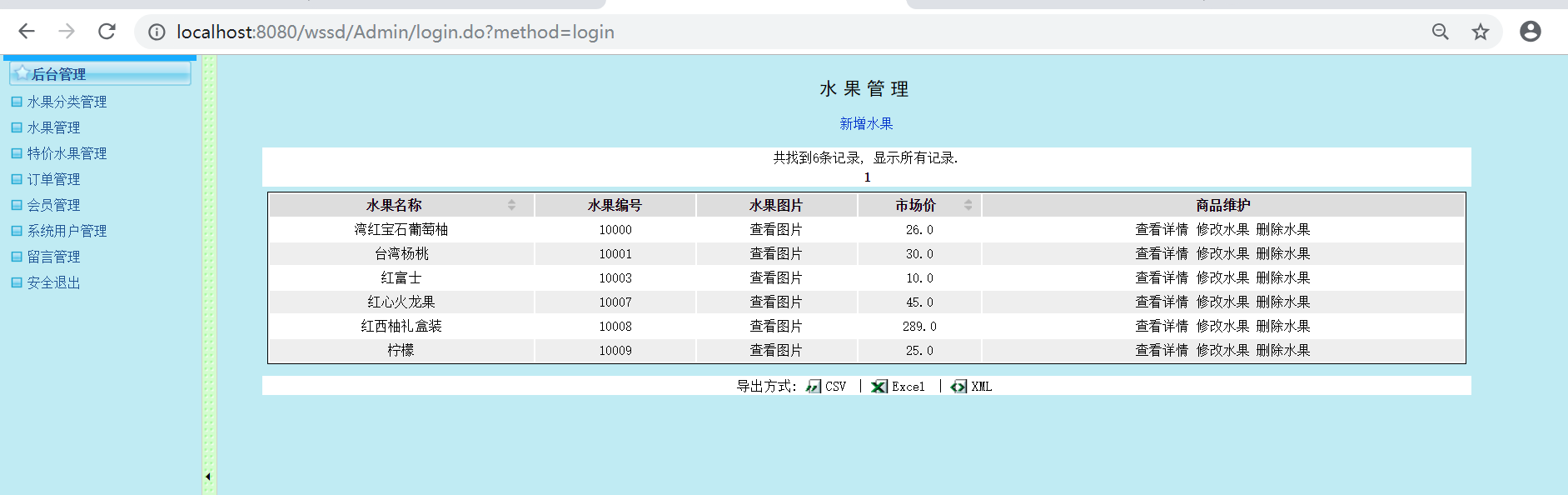1568x495 pixels.
Task: Select the price 289.0 cell
Action: 919,326
